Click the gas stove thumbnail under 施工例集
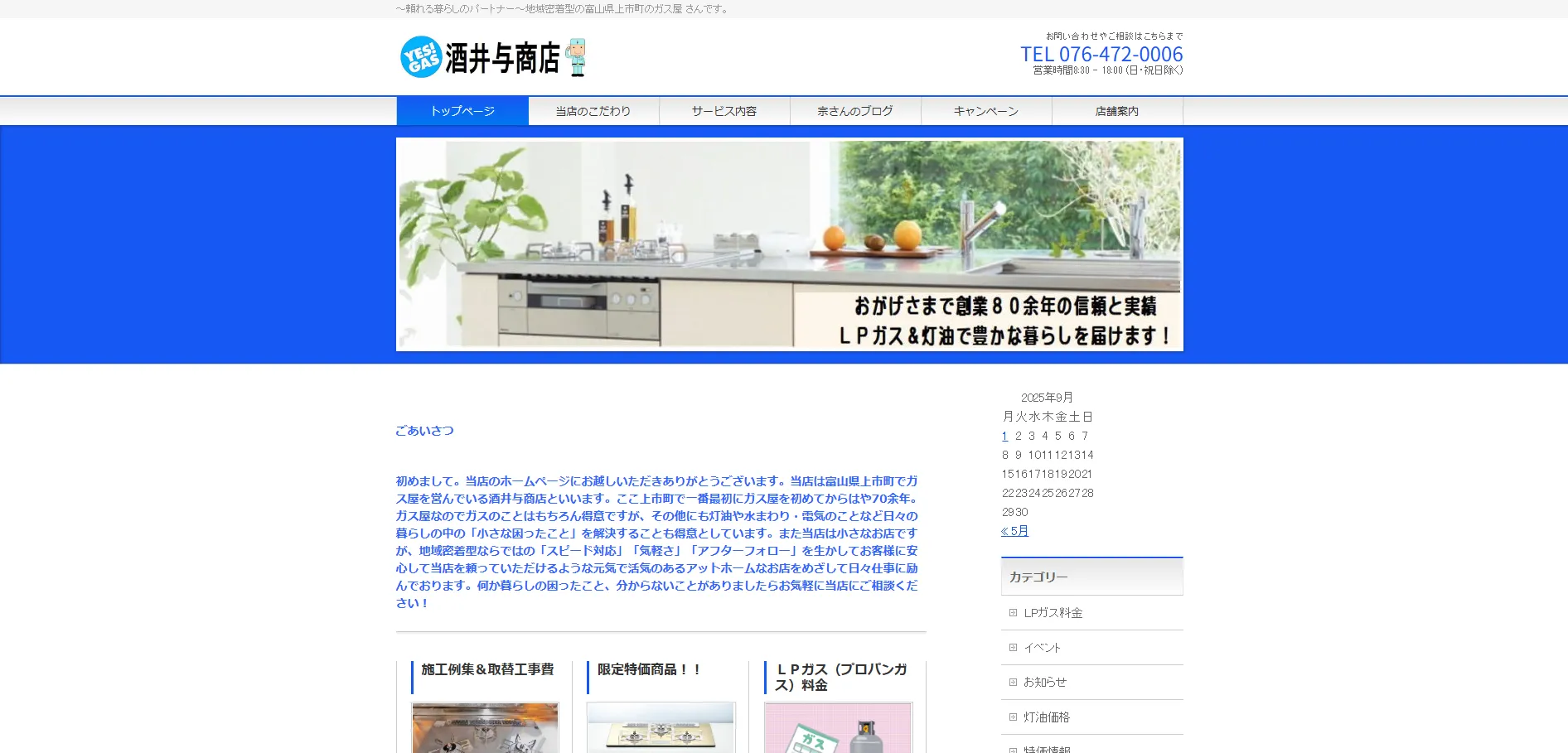Screen dimensions: 1568x753 [x=486, y=728]
